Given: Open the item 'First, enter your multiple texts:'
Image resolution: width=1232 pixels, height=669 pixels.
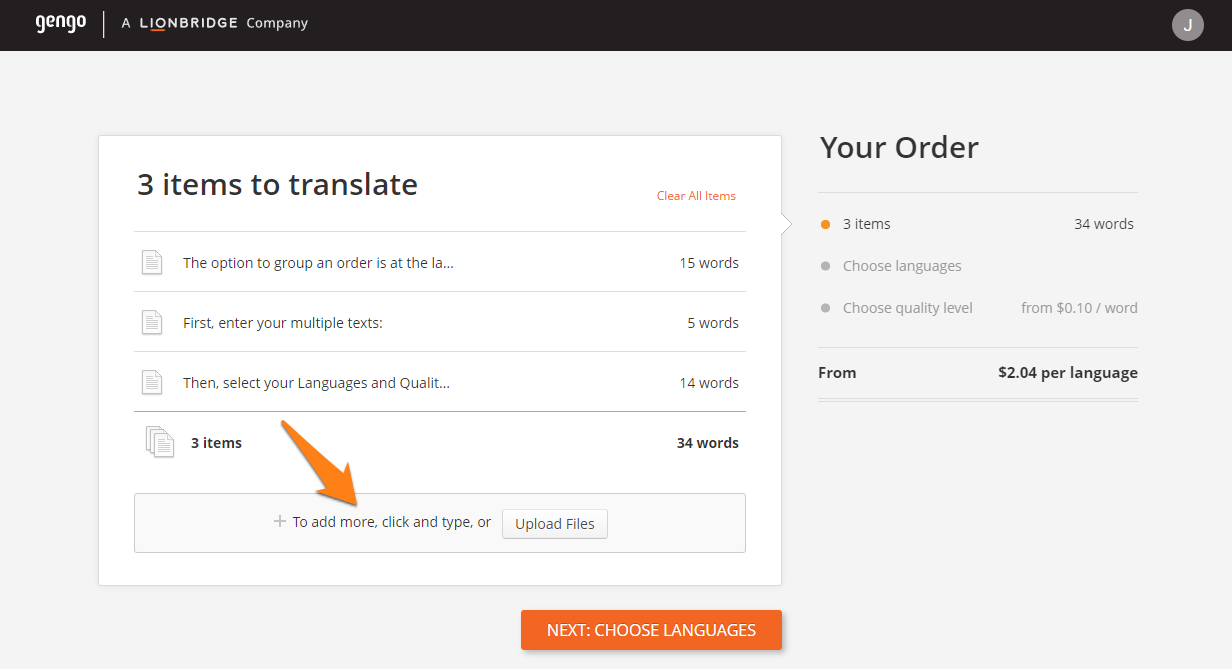Looking at the screenshot, I should [x=283, y=323].
